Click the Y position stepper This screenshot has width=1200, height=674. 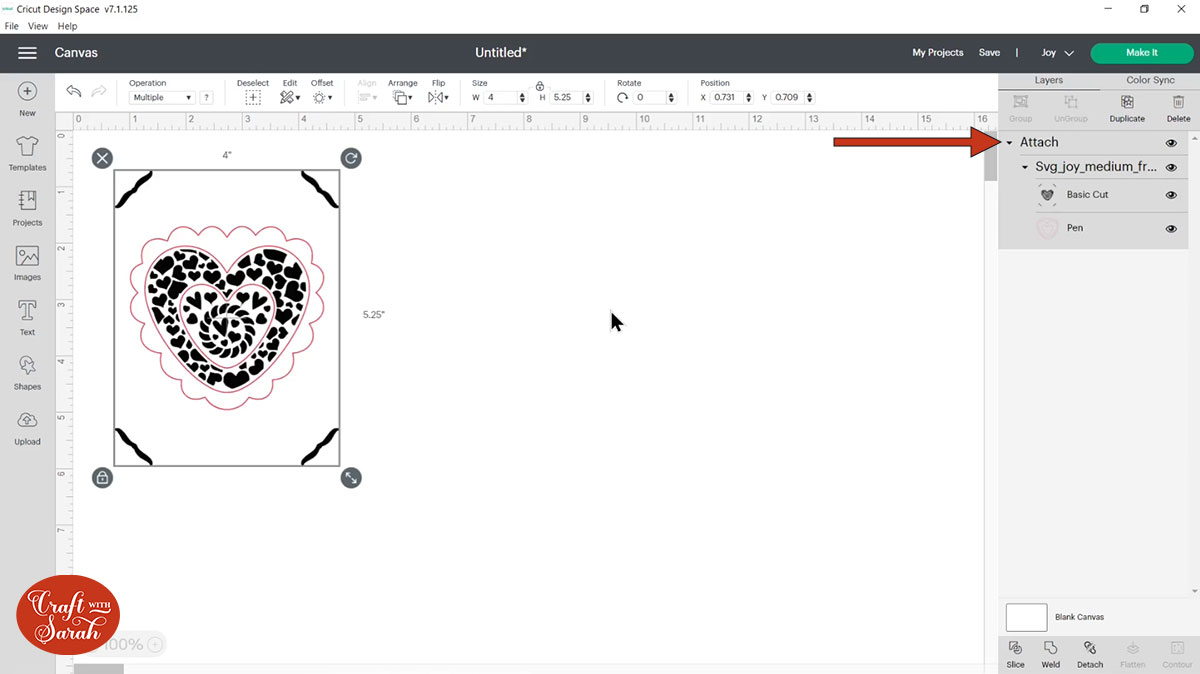pos(808,98)
